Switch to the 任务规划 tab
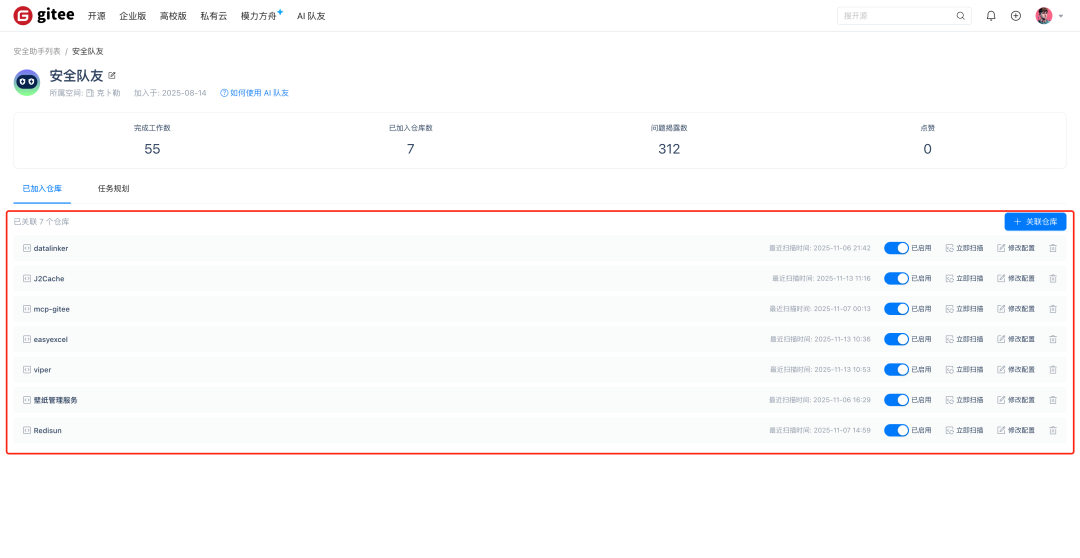Image resolution: width=1080 pixels, height=558 pixels. click(113, 188)
